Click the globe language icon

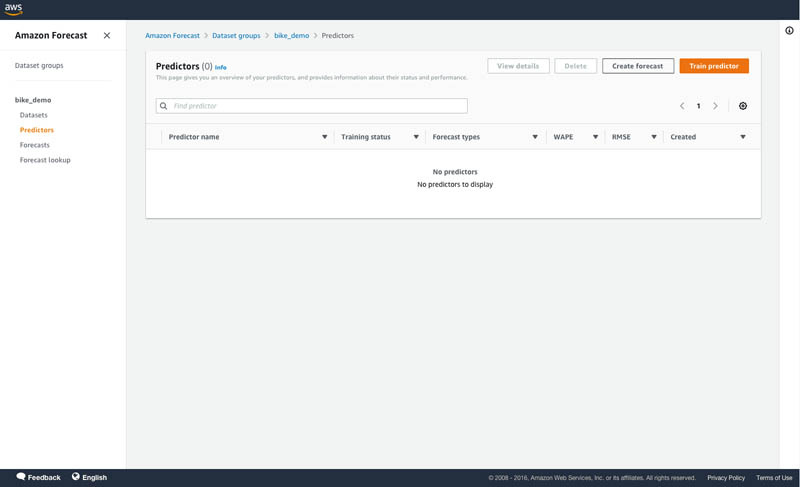pyautogui.click(x=76, y=476)
